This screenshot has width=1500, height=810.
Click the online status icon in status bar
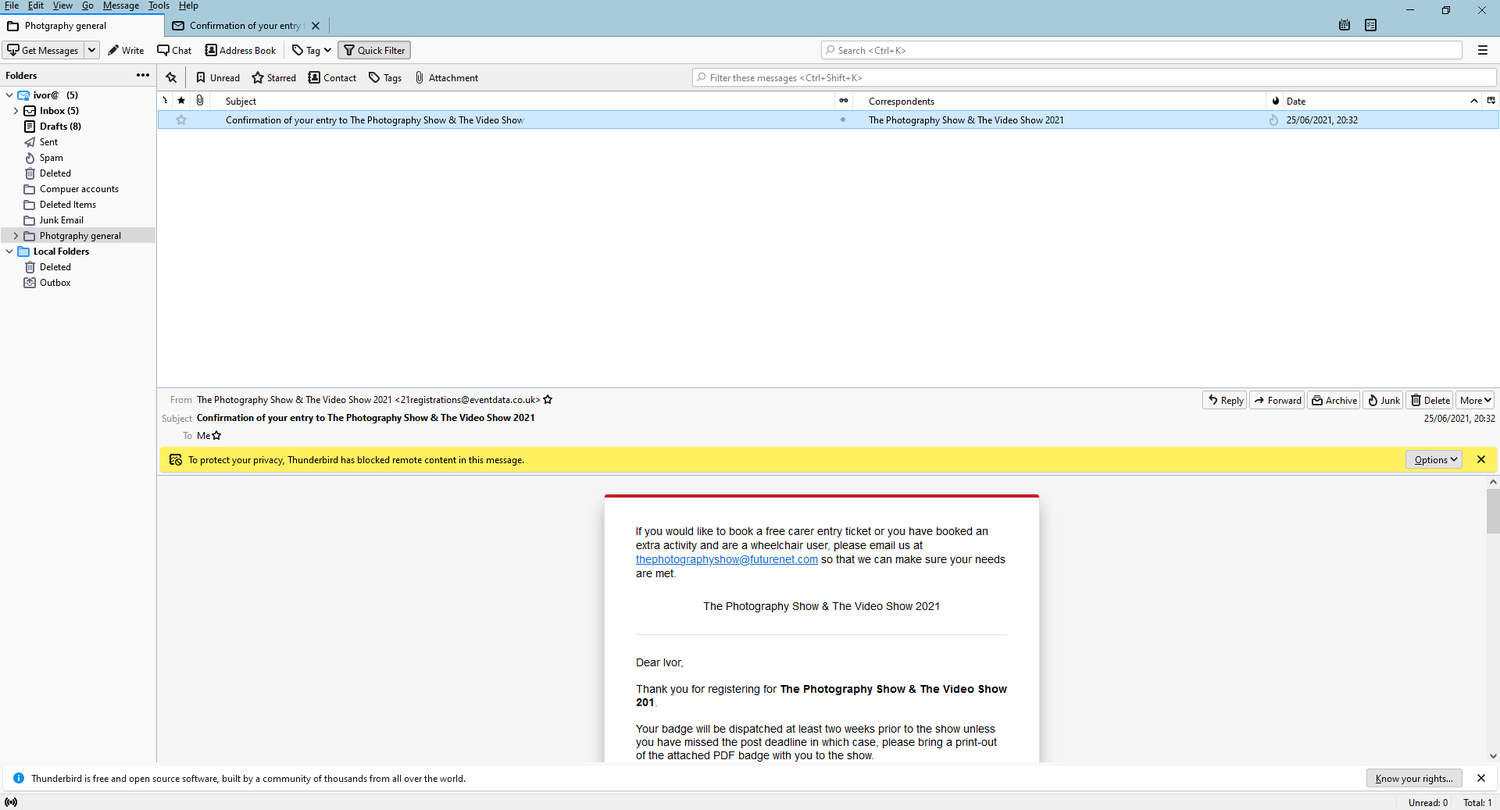[x=11, y=802]
